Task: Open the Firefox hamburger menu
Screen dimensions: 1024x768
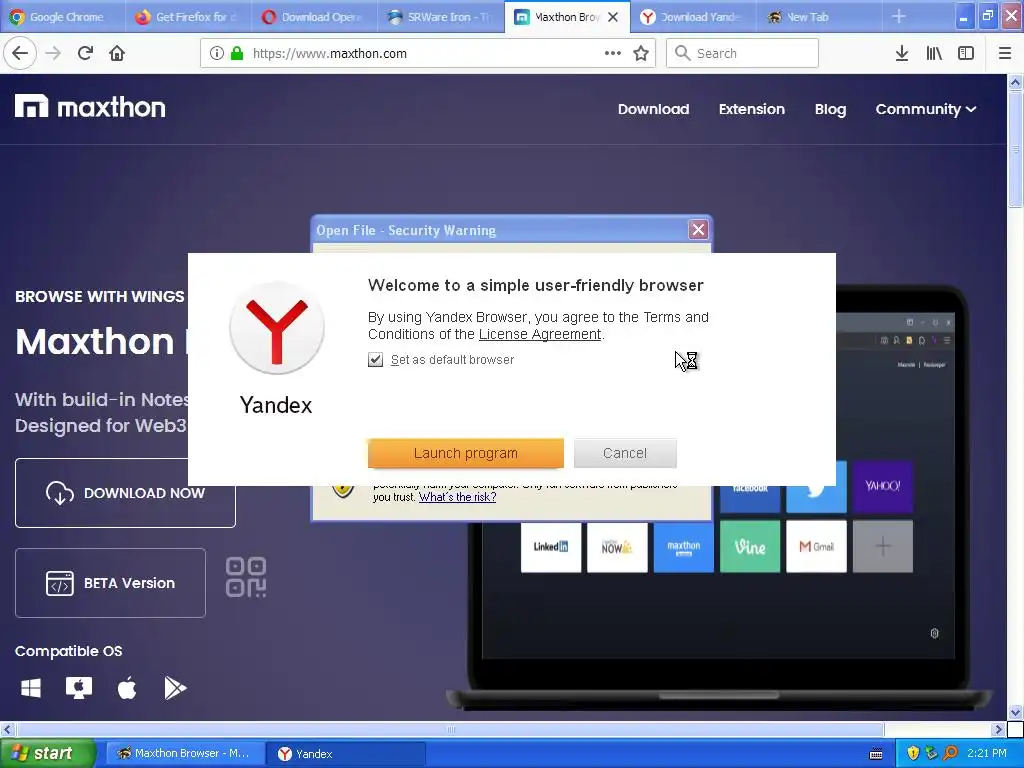Action: tap(1005, 54)
